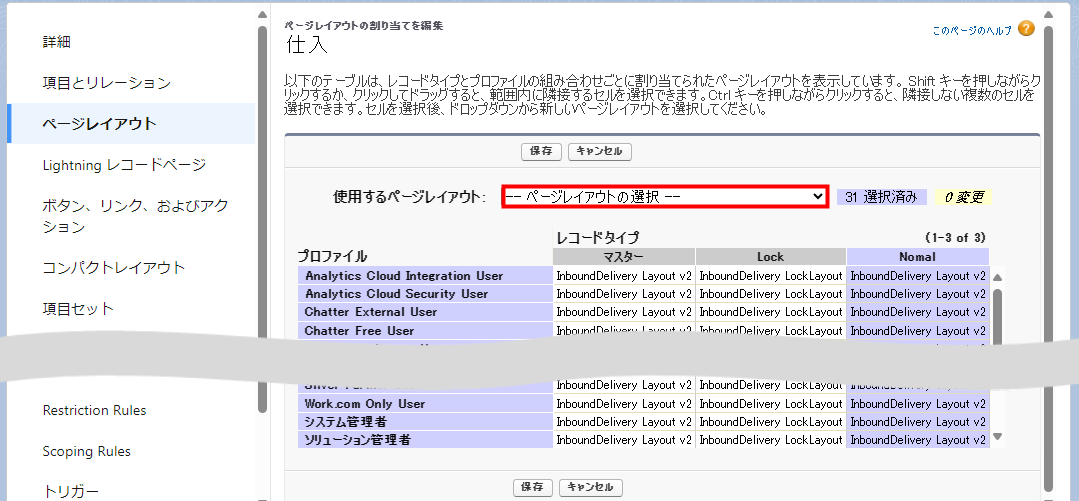Screen dimensions: 1079x501
Task: Click the Lock record type column header
Action: pyautogui.click(x=770, y=257)
